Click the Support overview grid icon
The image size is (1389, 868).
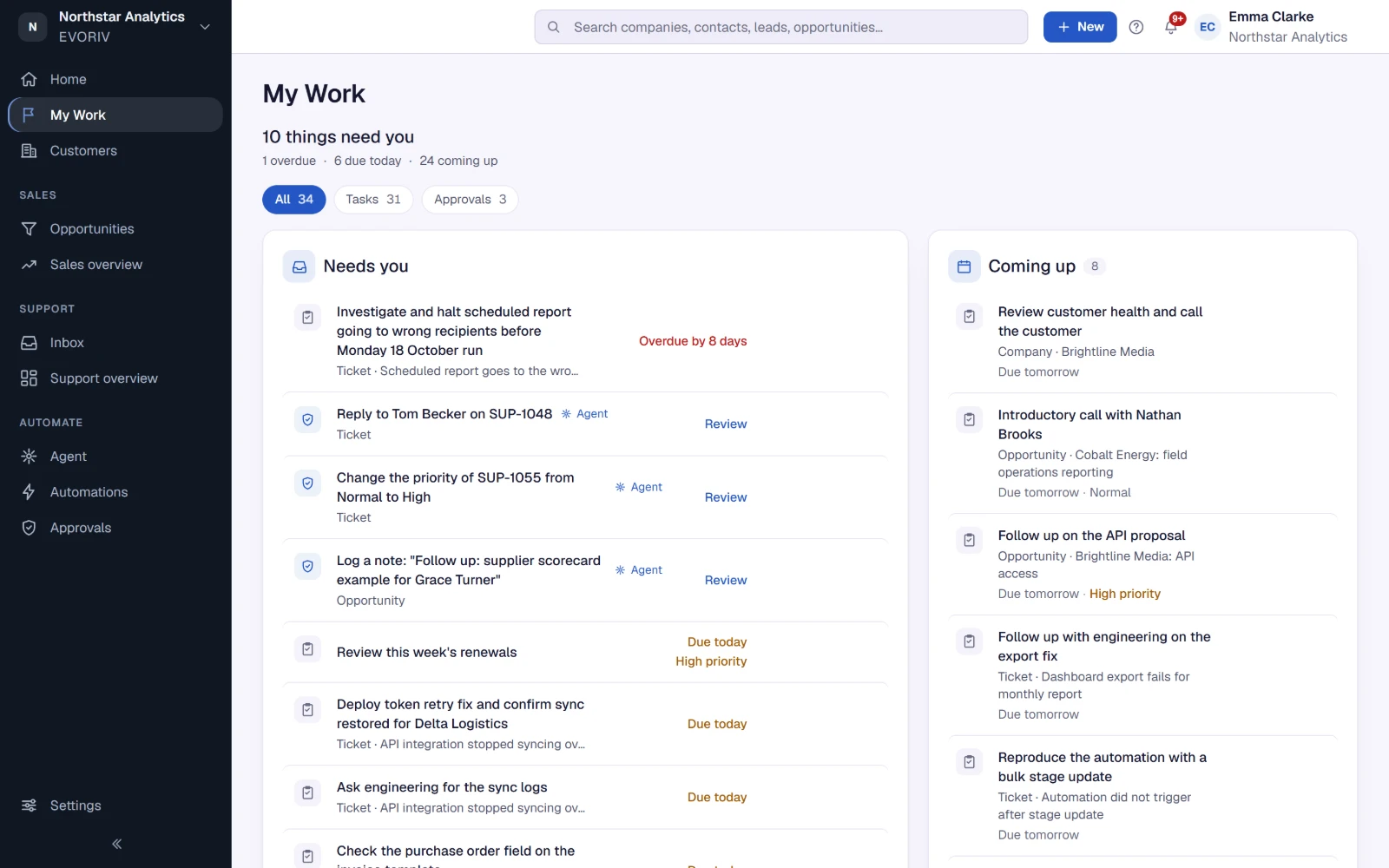(x=29, y=378)
